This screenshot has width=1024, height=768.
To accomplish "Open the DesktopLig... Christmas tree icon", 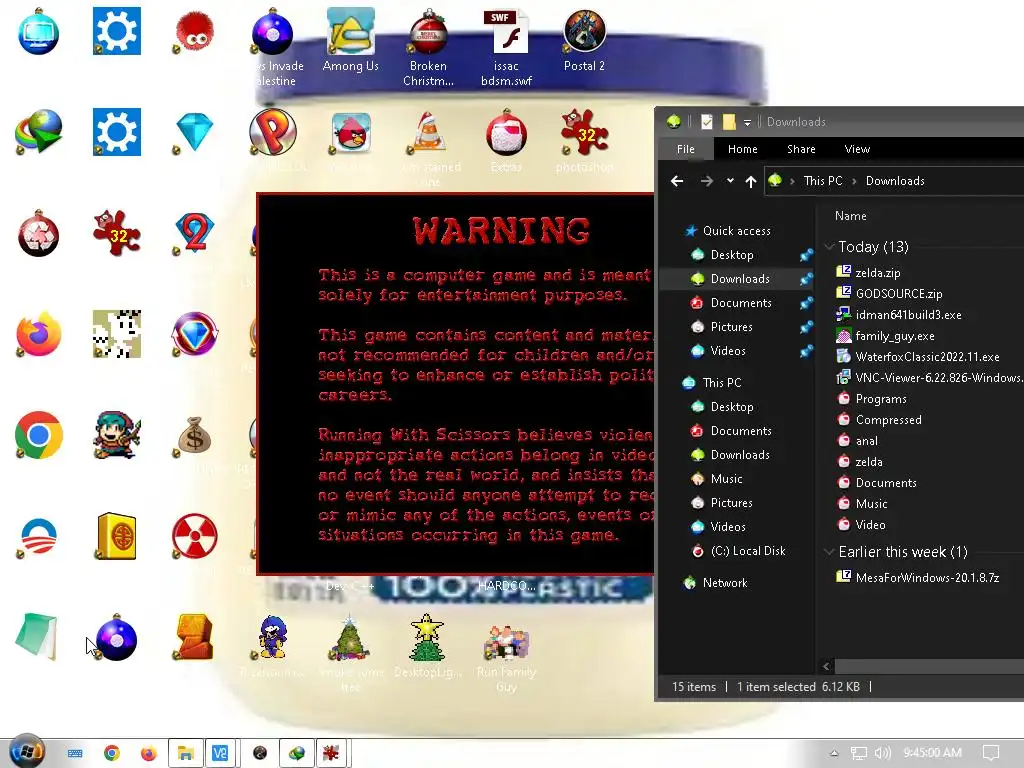I will click(428, 647).
